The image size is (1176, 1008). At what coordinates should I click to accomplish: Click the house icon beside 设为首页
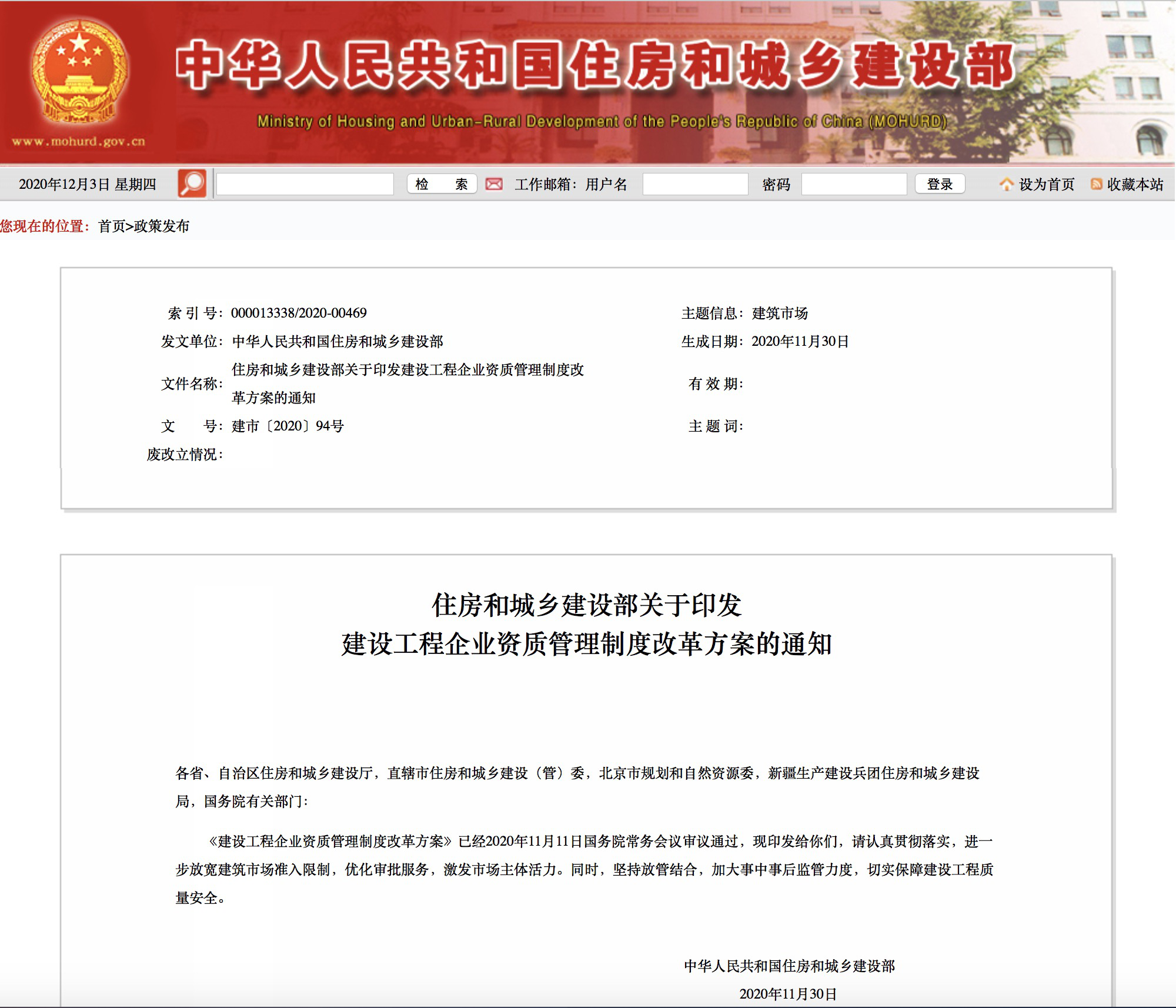pyautogui.click(x=1006, y=185)
